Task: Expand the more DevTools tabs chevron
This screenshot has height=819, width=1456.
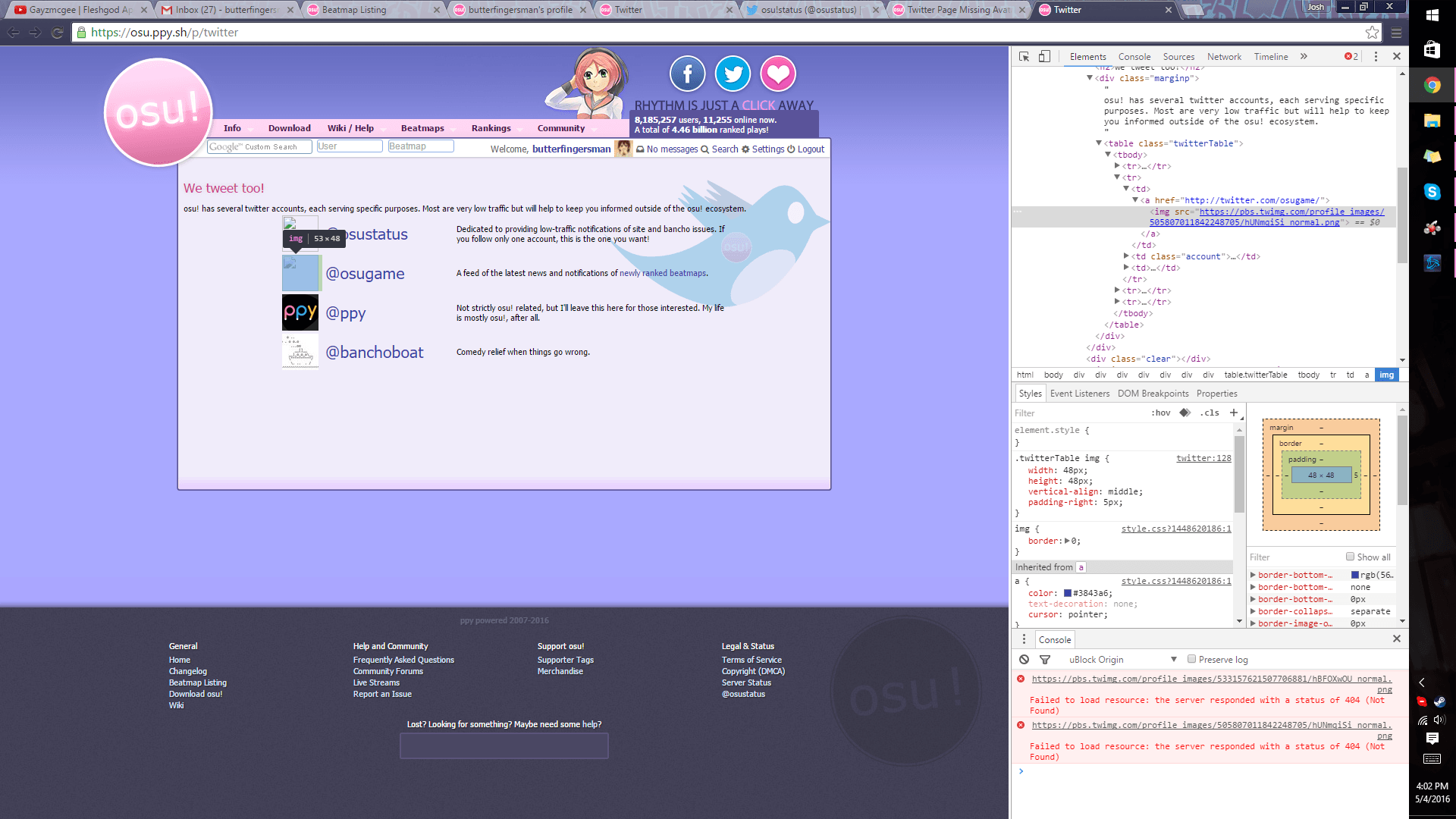Action: click(1304, 56)
